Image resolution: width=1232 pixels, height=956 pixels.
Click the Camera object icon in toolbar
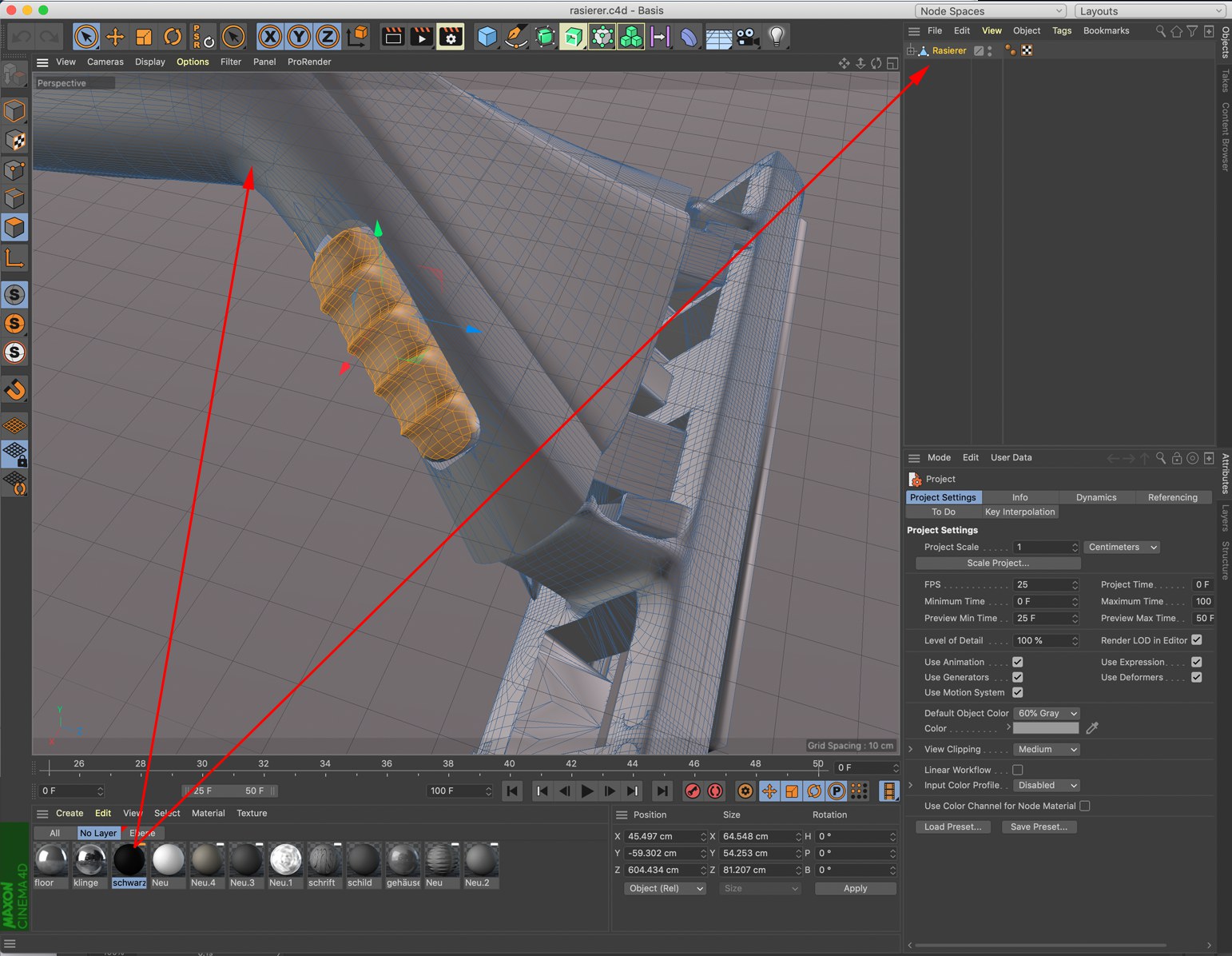click(x=747, y=37)
